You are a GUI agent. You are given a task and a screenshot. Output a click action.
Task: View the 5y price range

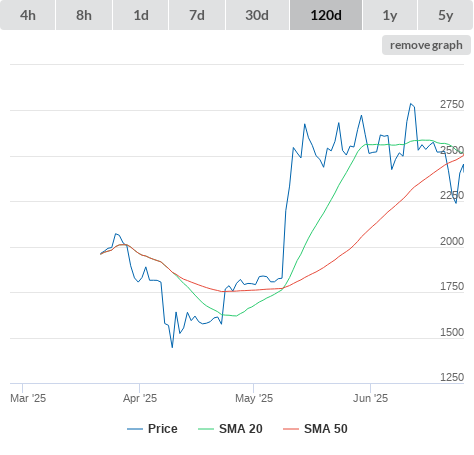tap(445, 15)
